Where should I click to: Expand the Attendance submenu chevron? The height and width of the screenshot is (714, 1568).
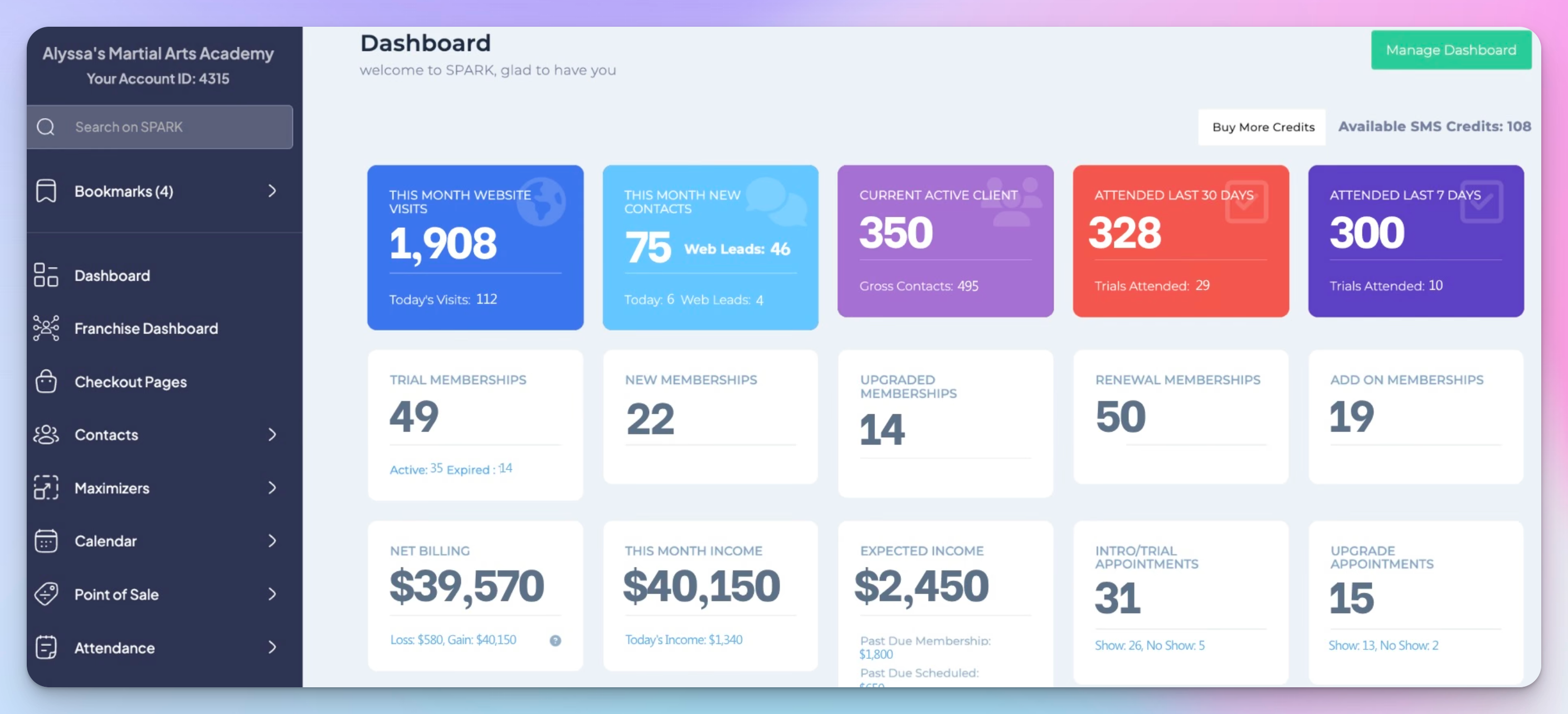(x=272, y=647)
